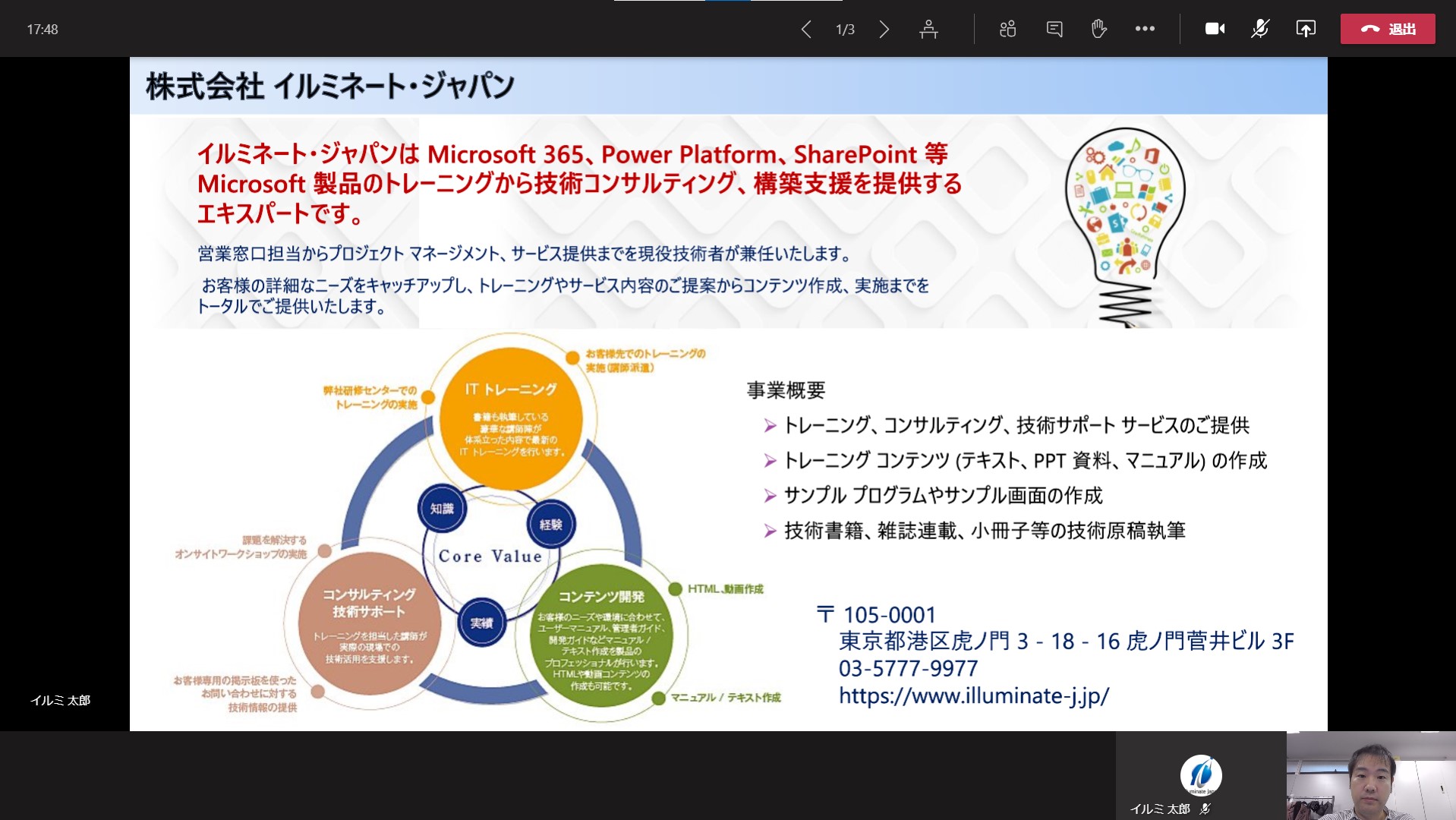Click the Core Value center text
Screen dimensions: 1456x820
pyautogui.click(x=490, y=556)
